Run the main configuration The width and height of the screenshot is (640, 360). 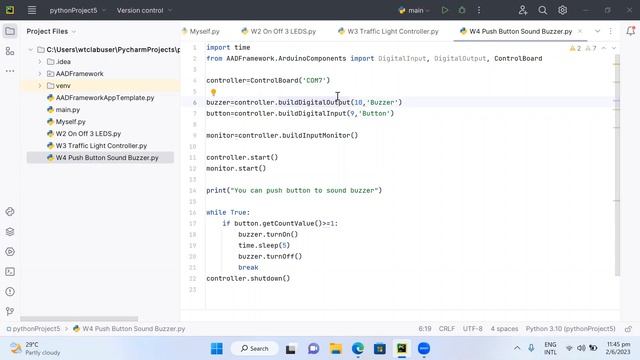click(x=444, y=10)
